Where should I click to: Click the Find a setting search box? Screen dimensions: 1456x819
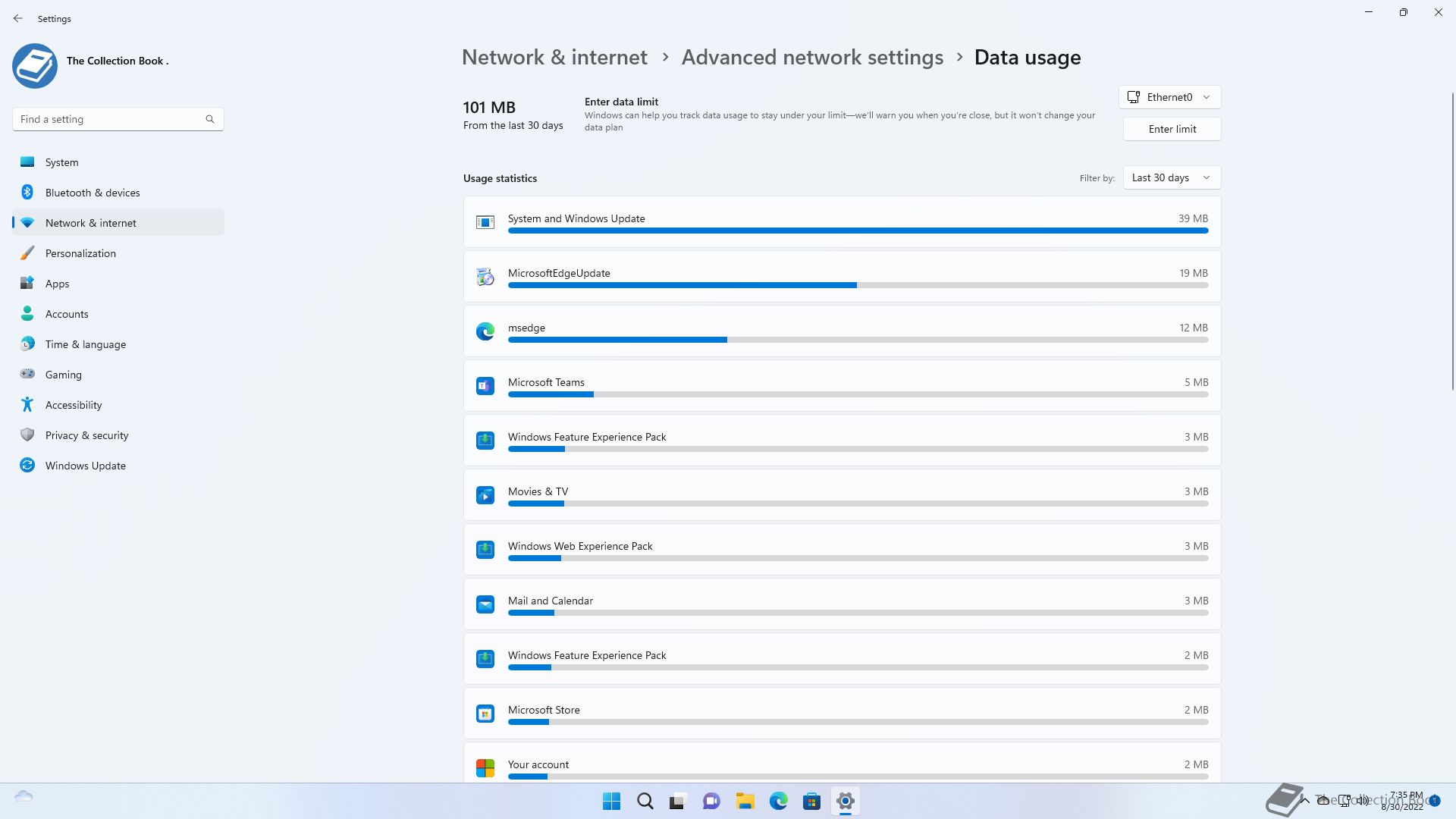tap(118, 119)
